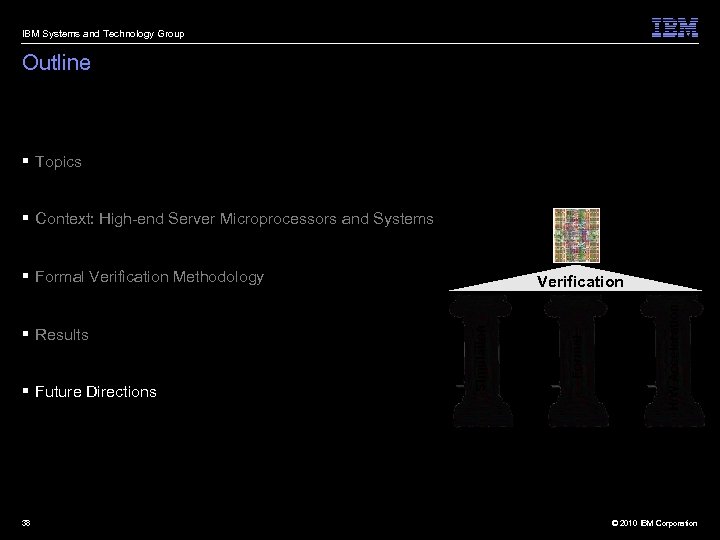
Task: Click the 'Outline' slide title
Action: [56, 62]
